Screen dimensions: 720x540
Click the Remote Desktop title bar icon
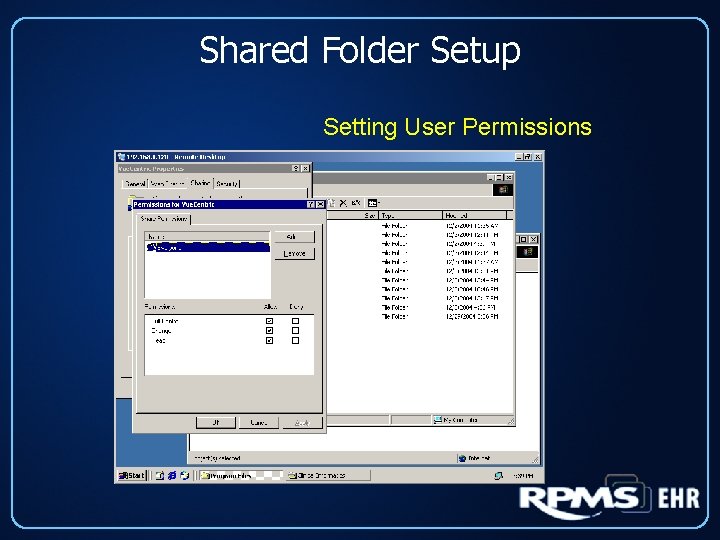[122, 157]
